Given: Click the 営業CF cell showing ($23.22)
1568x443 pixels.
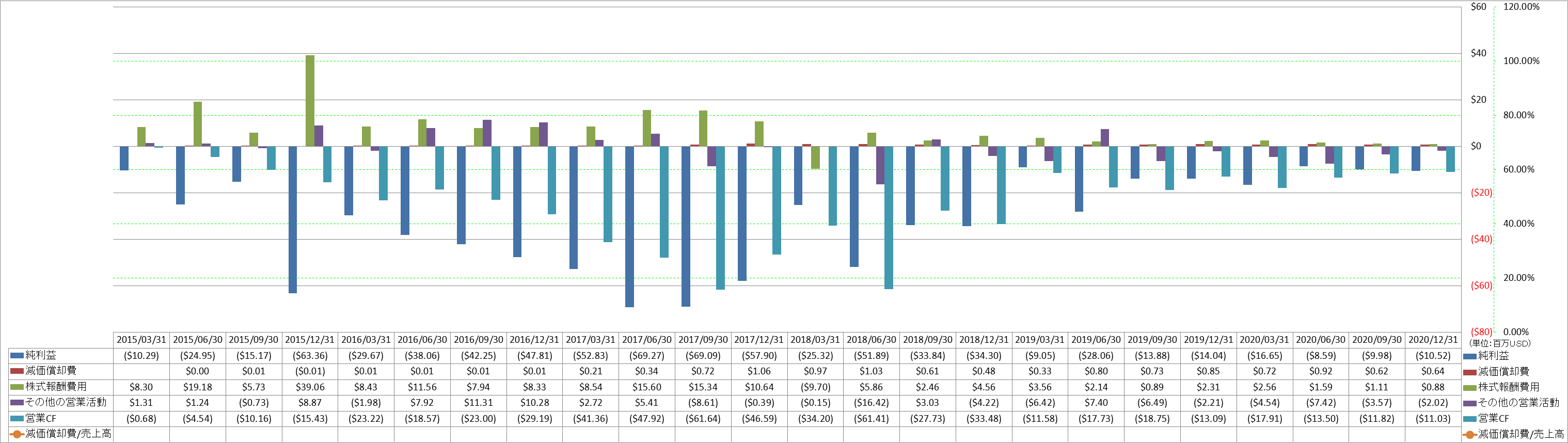Looking at the screenshot, I should pos(366,419).
